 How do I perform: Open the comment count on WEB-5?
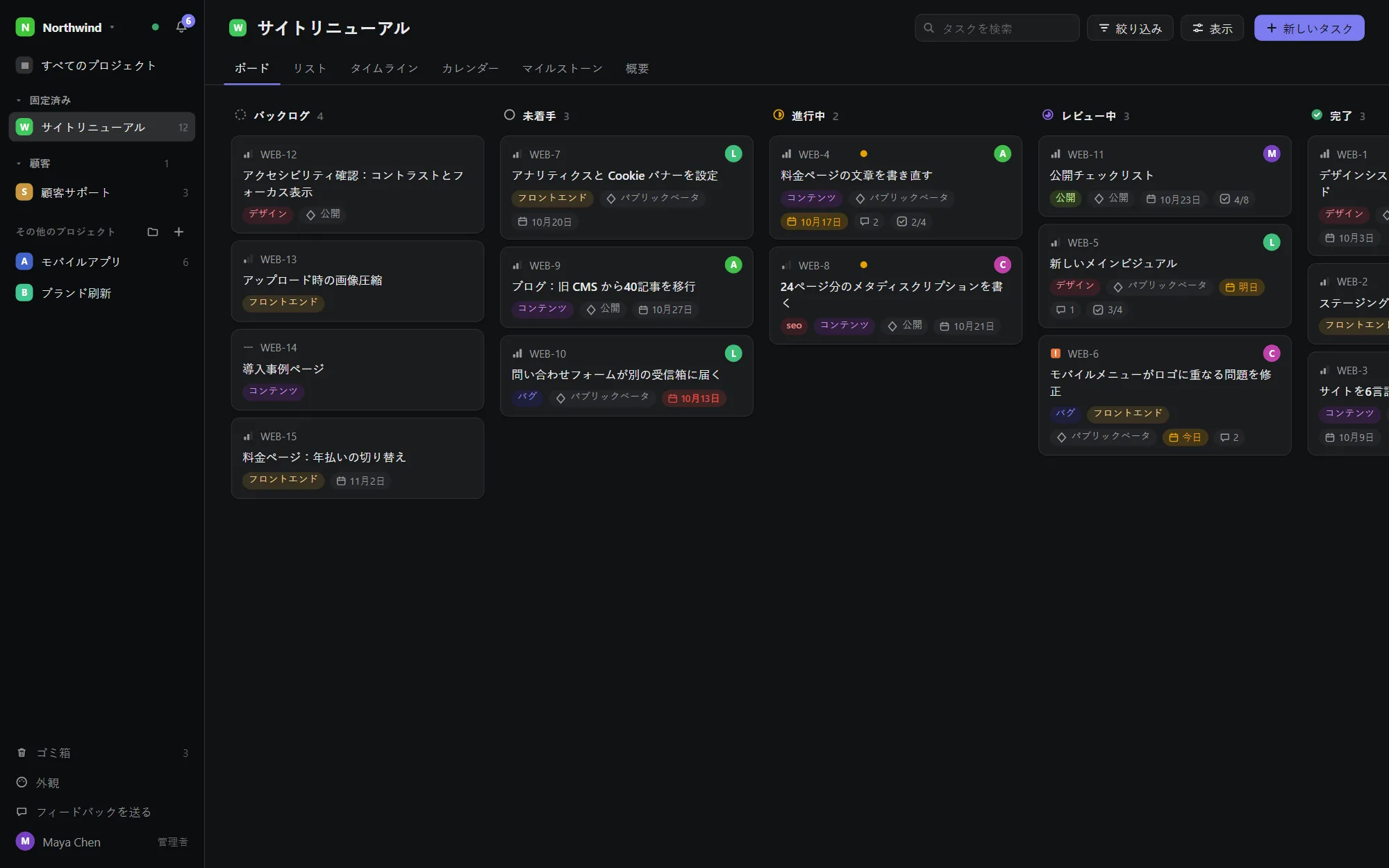1065,310
